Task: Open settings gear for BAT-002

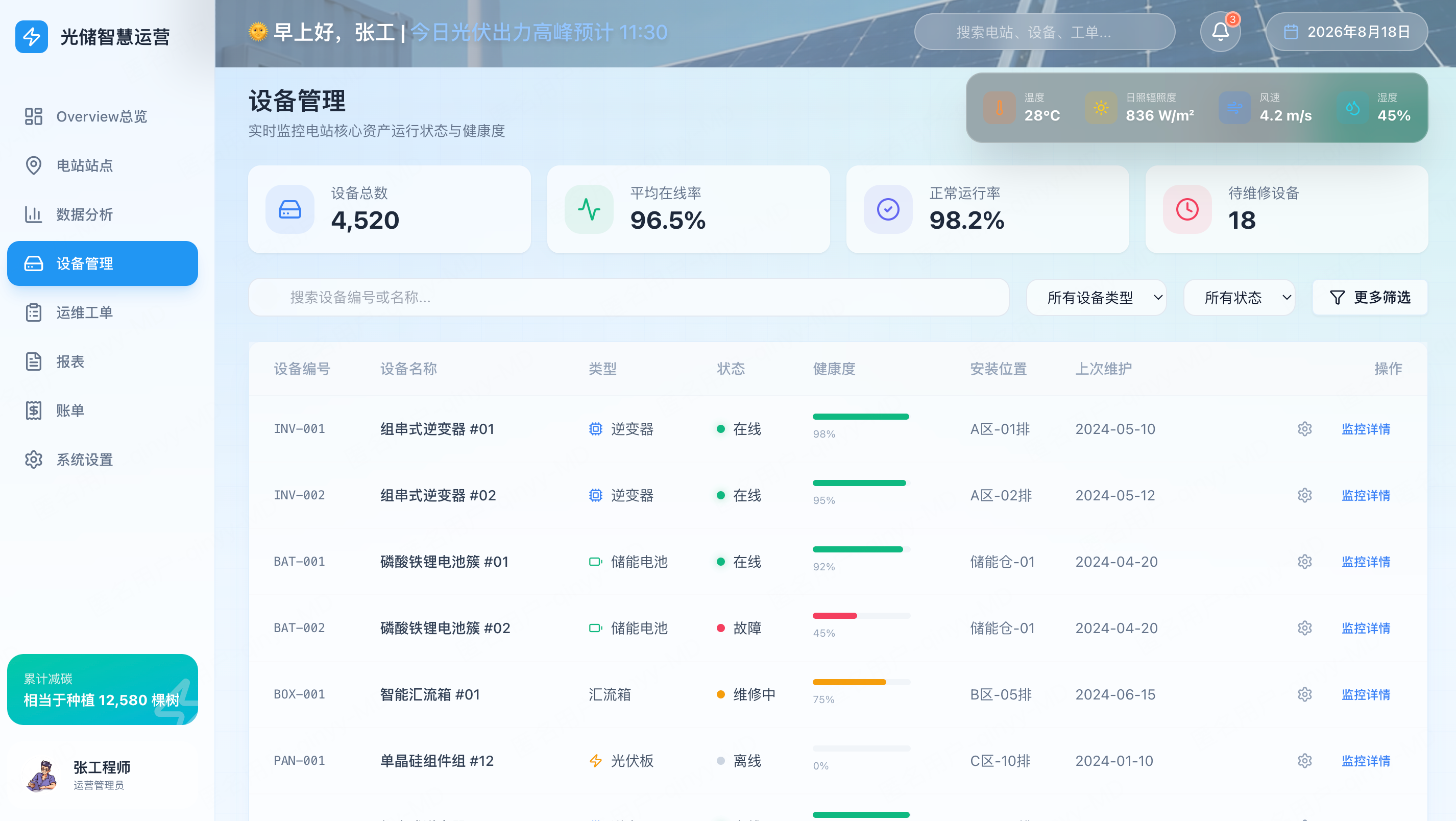Action: [1304, 627]
